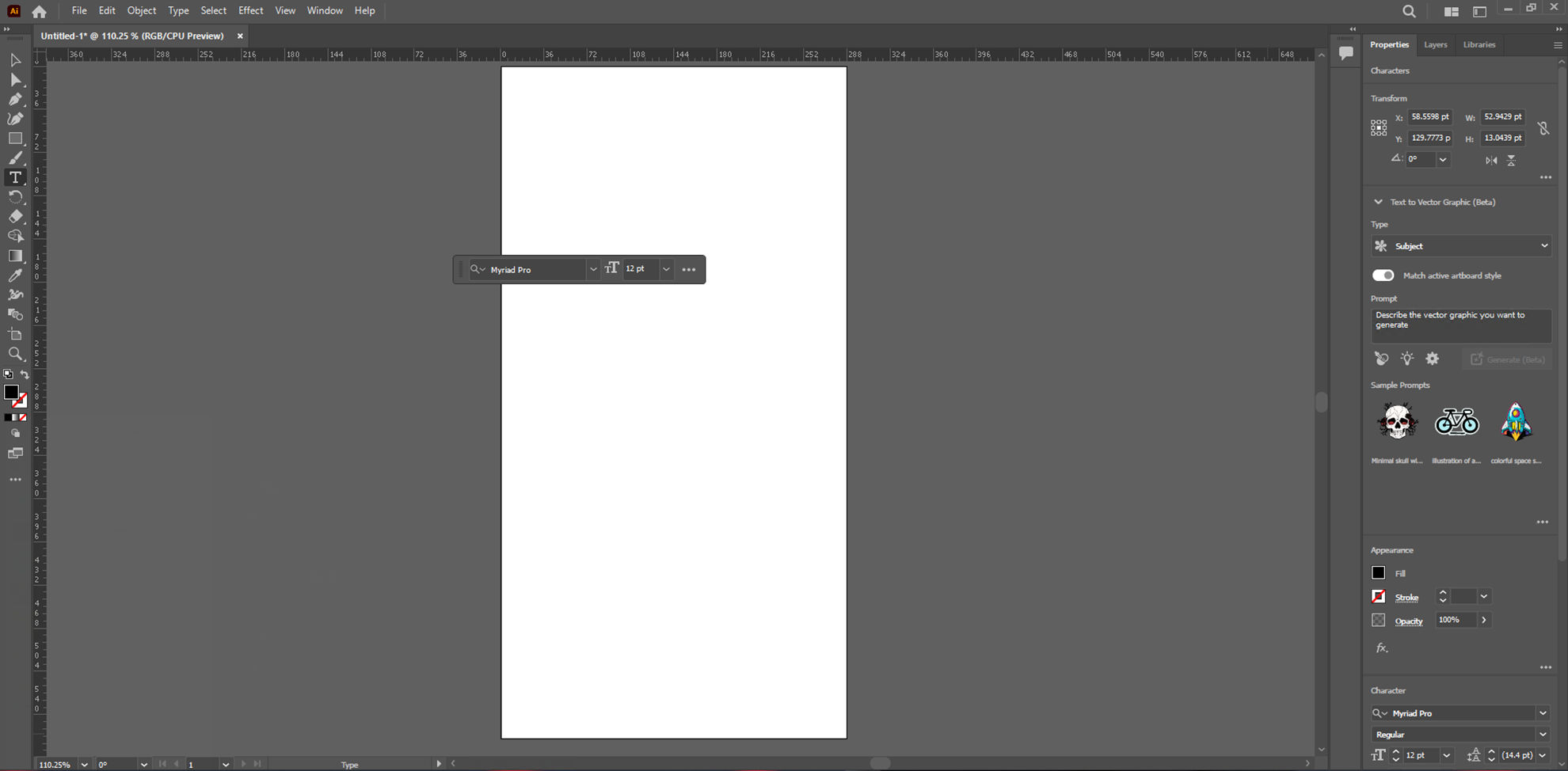The width and height of the screenshot is (1568, 771).
Task: Select the Rotate tool
Action: click(x=15, y=197)
